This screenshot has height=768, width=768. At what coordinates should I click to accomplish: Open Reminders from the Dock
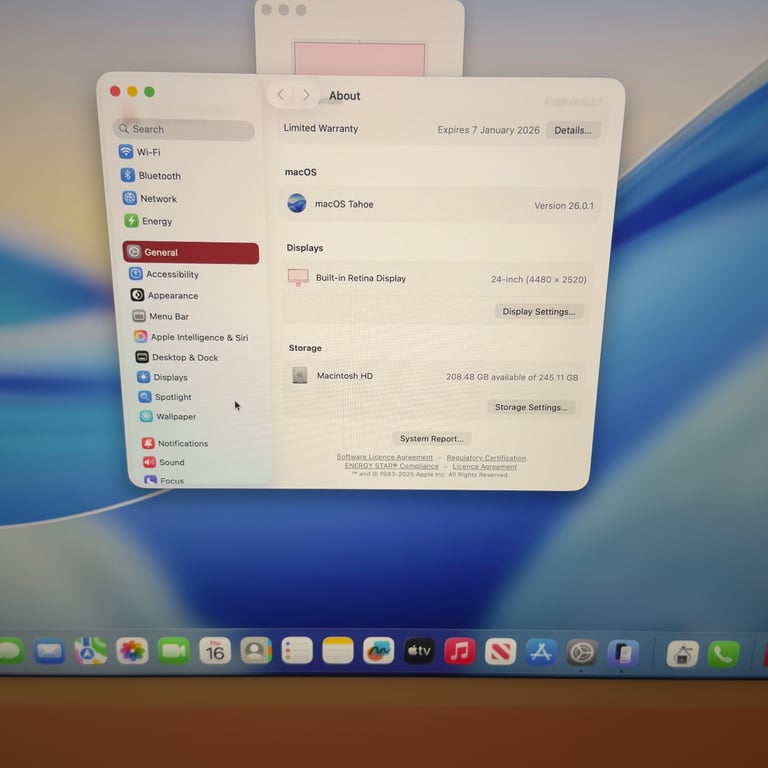[x=297, y=650]
